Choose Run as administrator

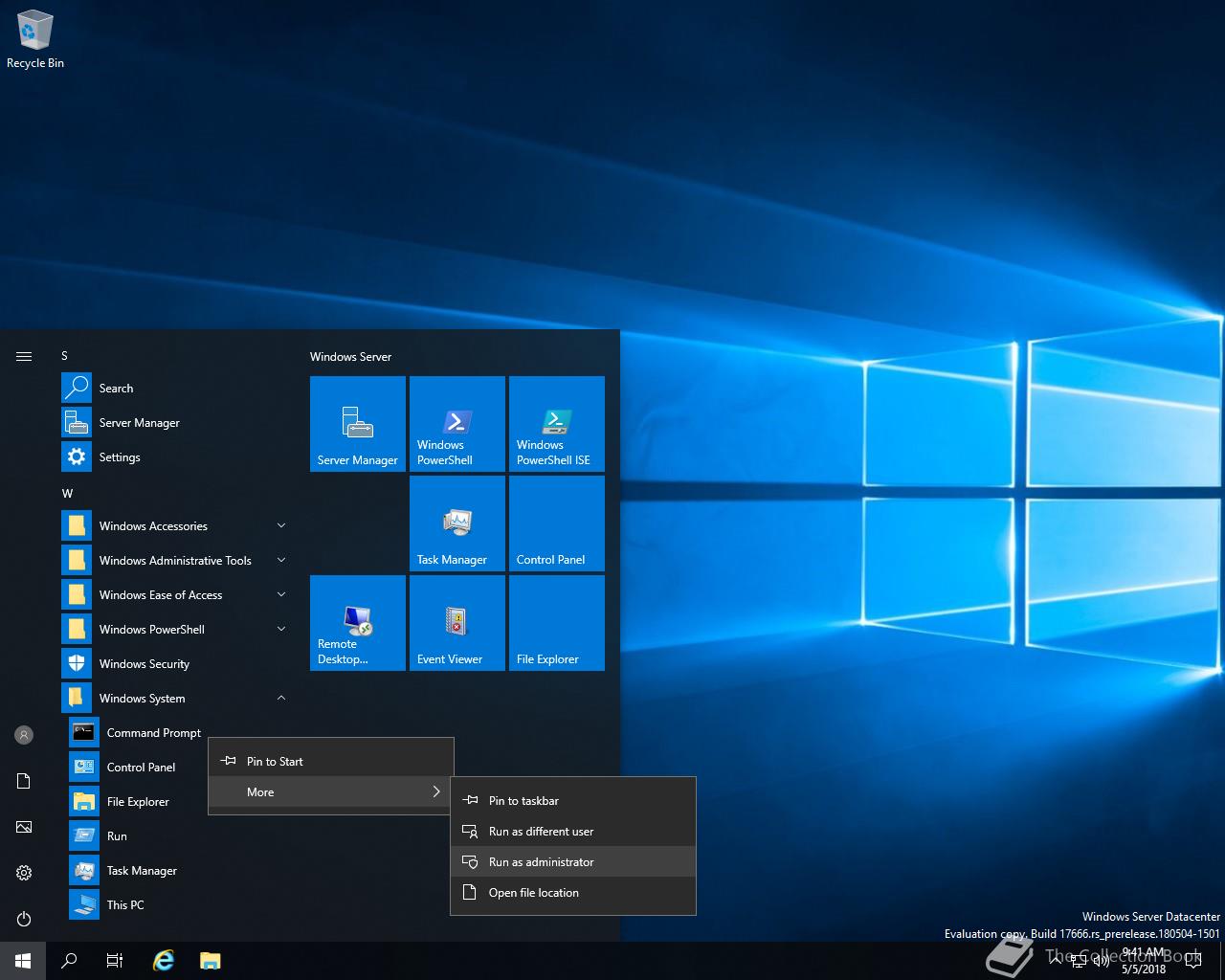[573, 861]
